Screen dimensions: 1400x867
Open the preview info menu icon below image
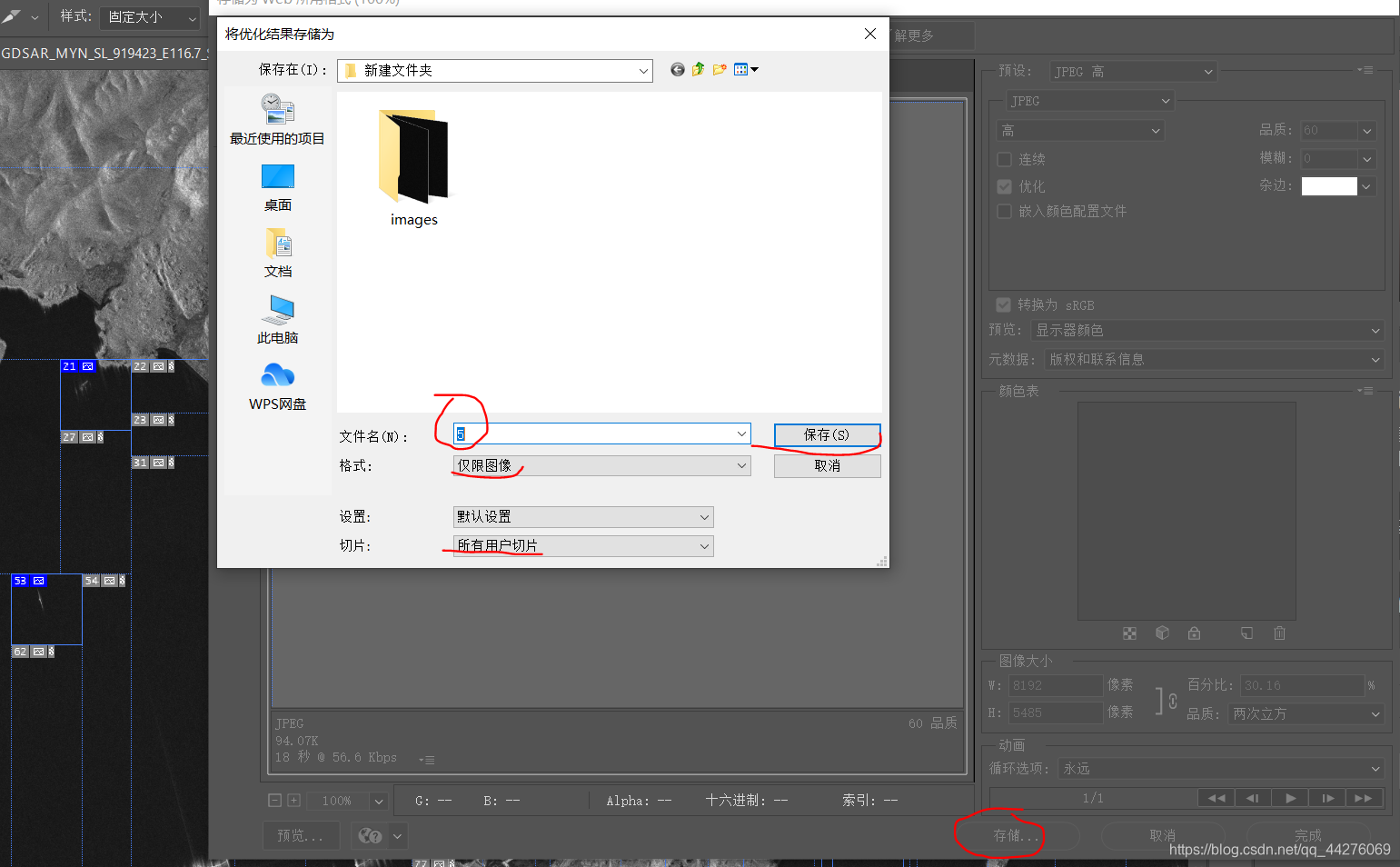click(427, 760)
